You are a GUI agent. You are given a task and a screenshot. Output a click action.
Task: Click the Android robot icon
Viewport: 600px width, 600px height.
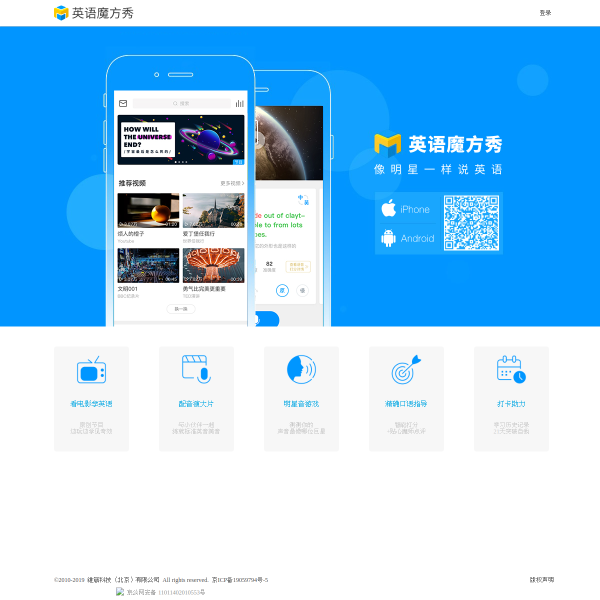[388, 238]
